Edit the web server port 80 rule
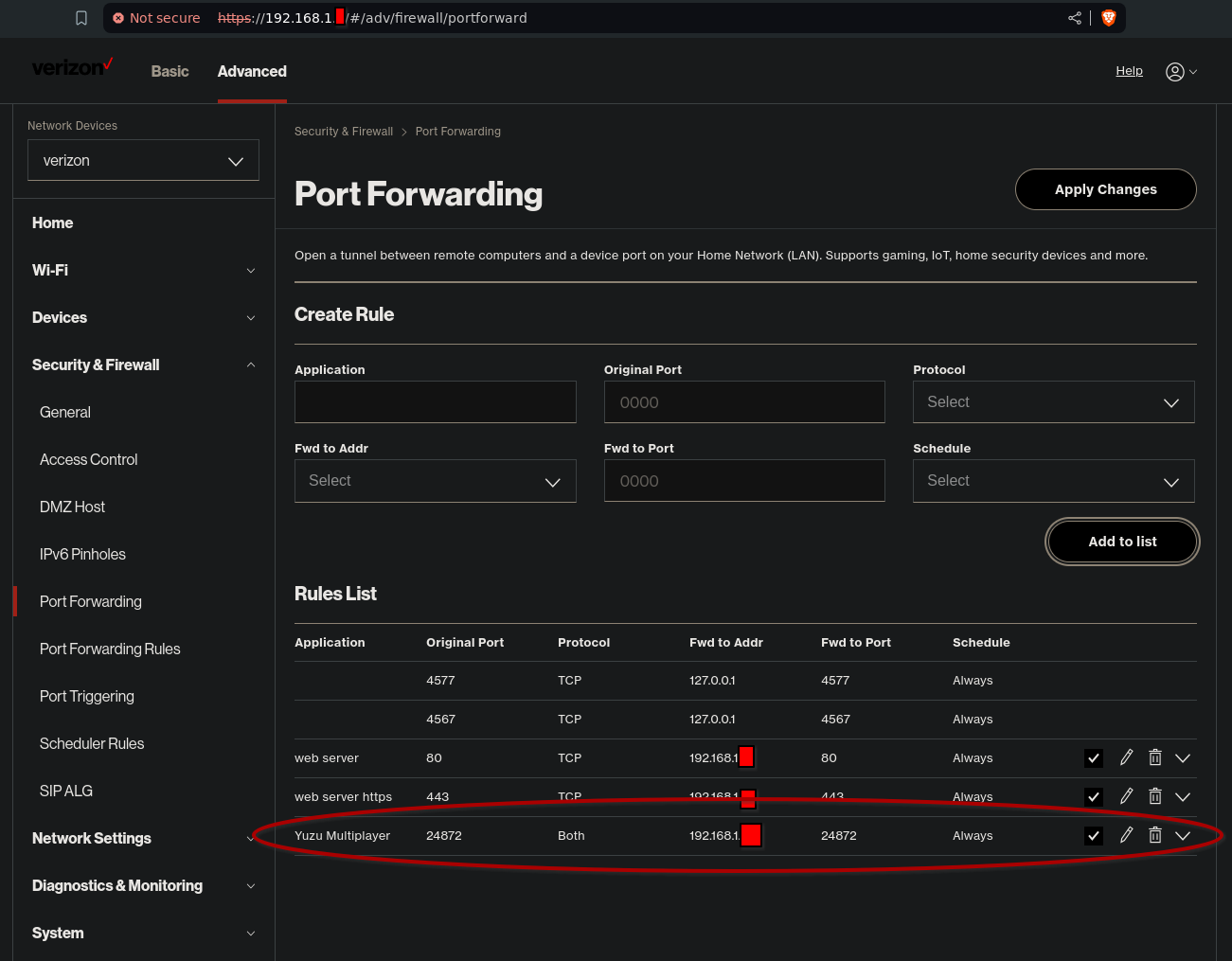Image resolution: width=1232 pixels, height=961 pixels. click(1126, 757)
